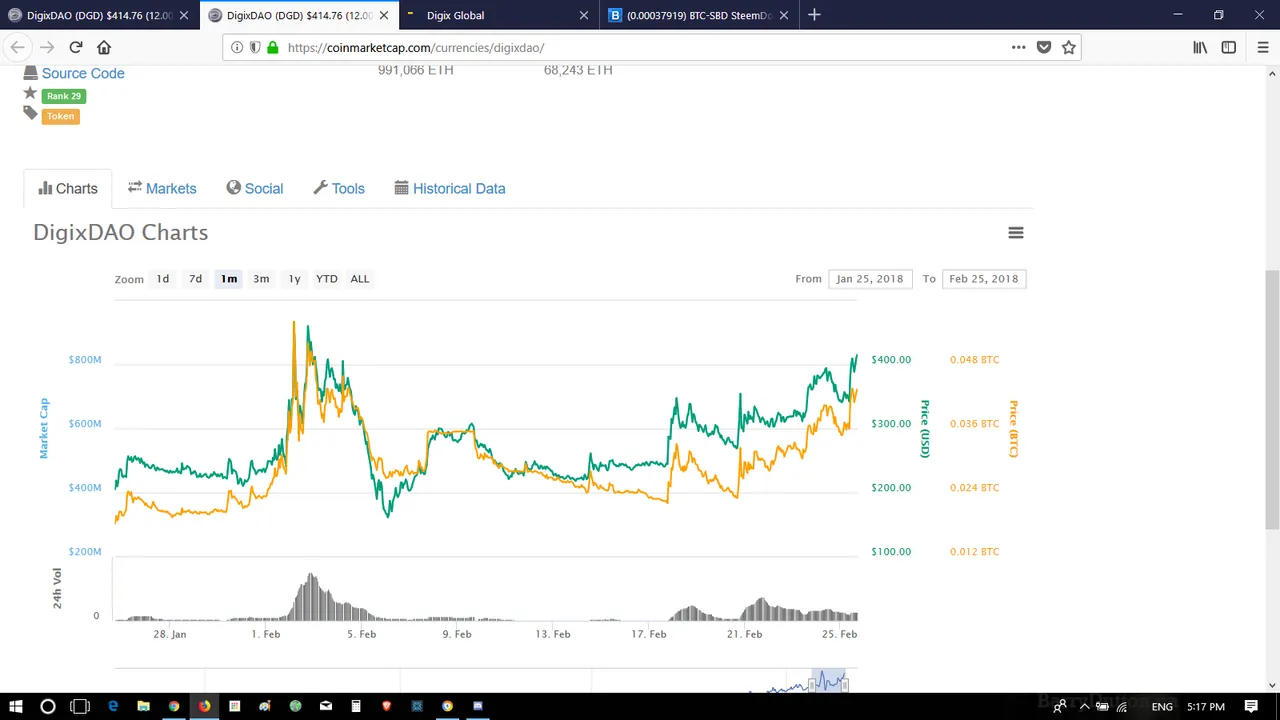This screenshot has height=720, width=1280.
Task: Set chart zoom to 3m
Action: coord(261,279)
